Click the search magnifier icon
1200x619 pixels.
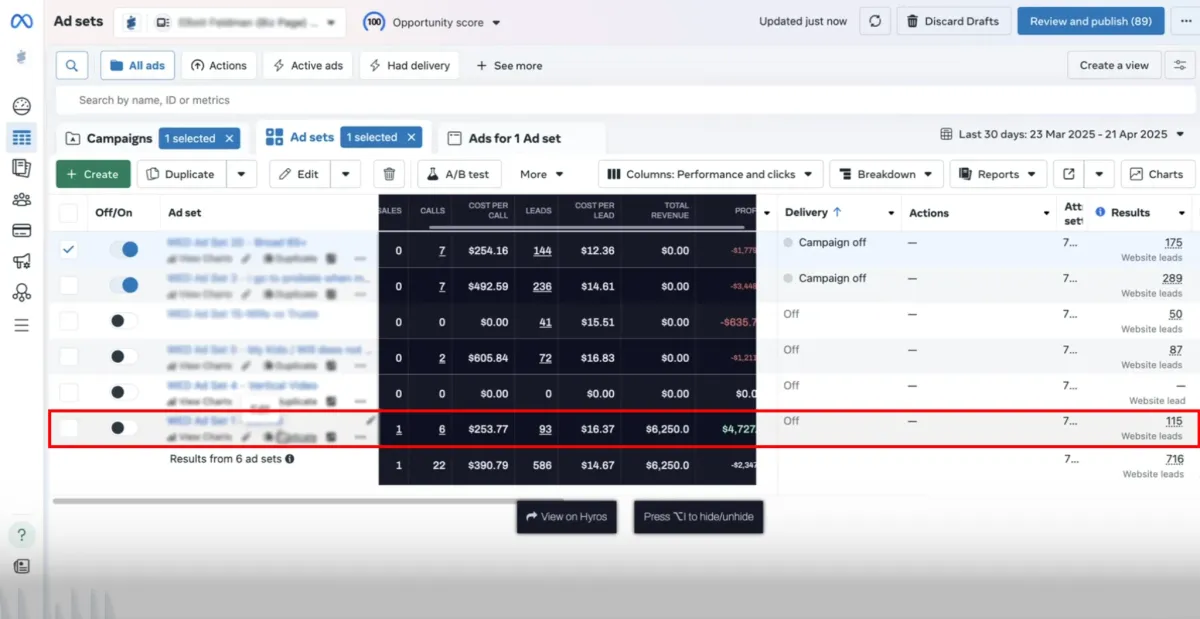pyautogui.click(x=71, y=66)
